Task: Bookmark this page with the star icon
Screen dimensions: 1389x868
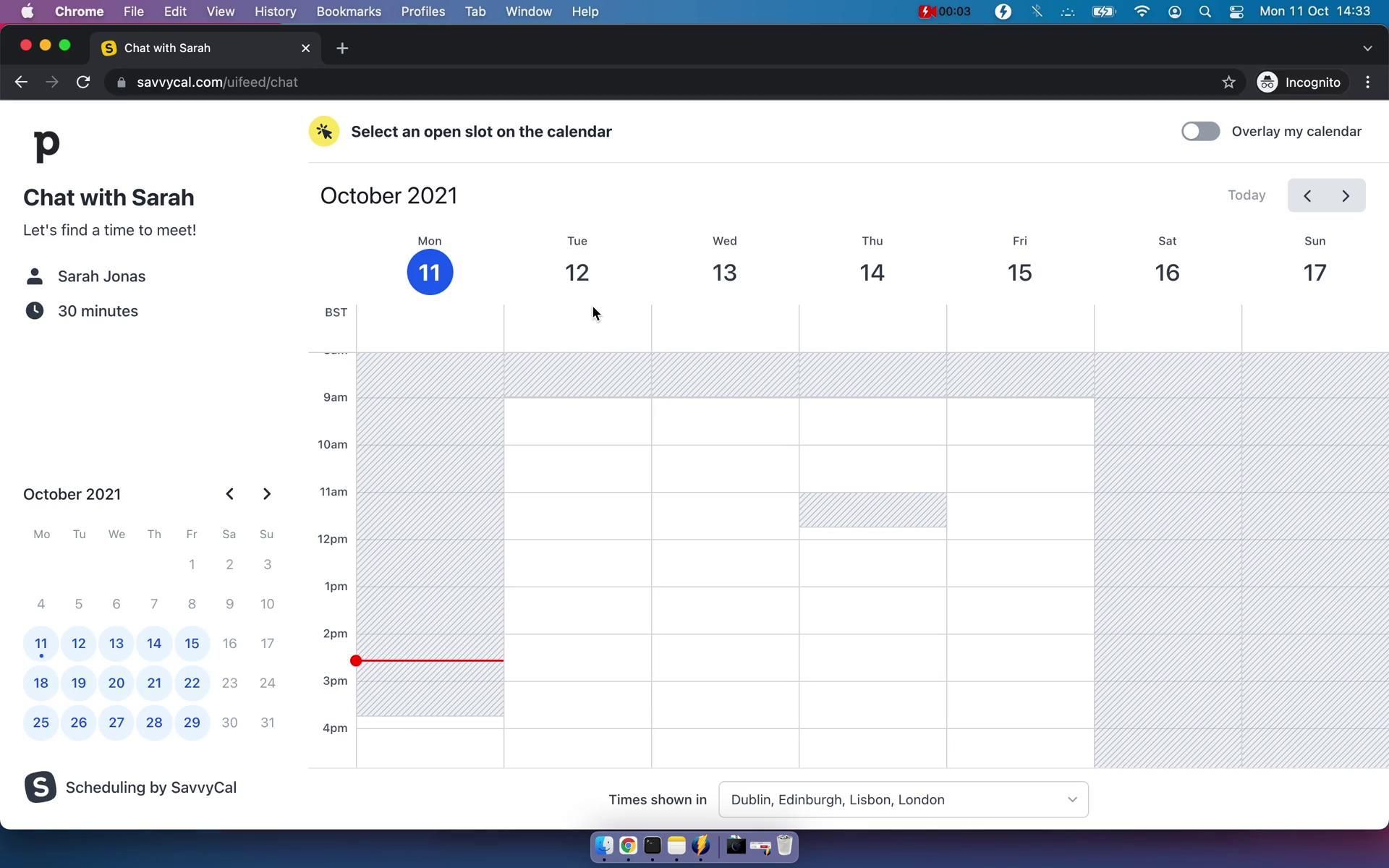Action: (x=1228, y=82)
